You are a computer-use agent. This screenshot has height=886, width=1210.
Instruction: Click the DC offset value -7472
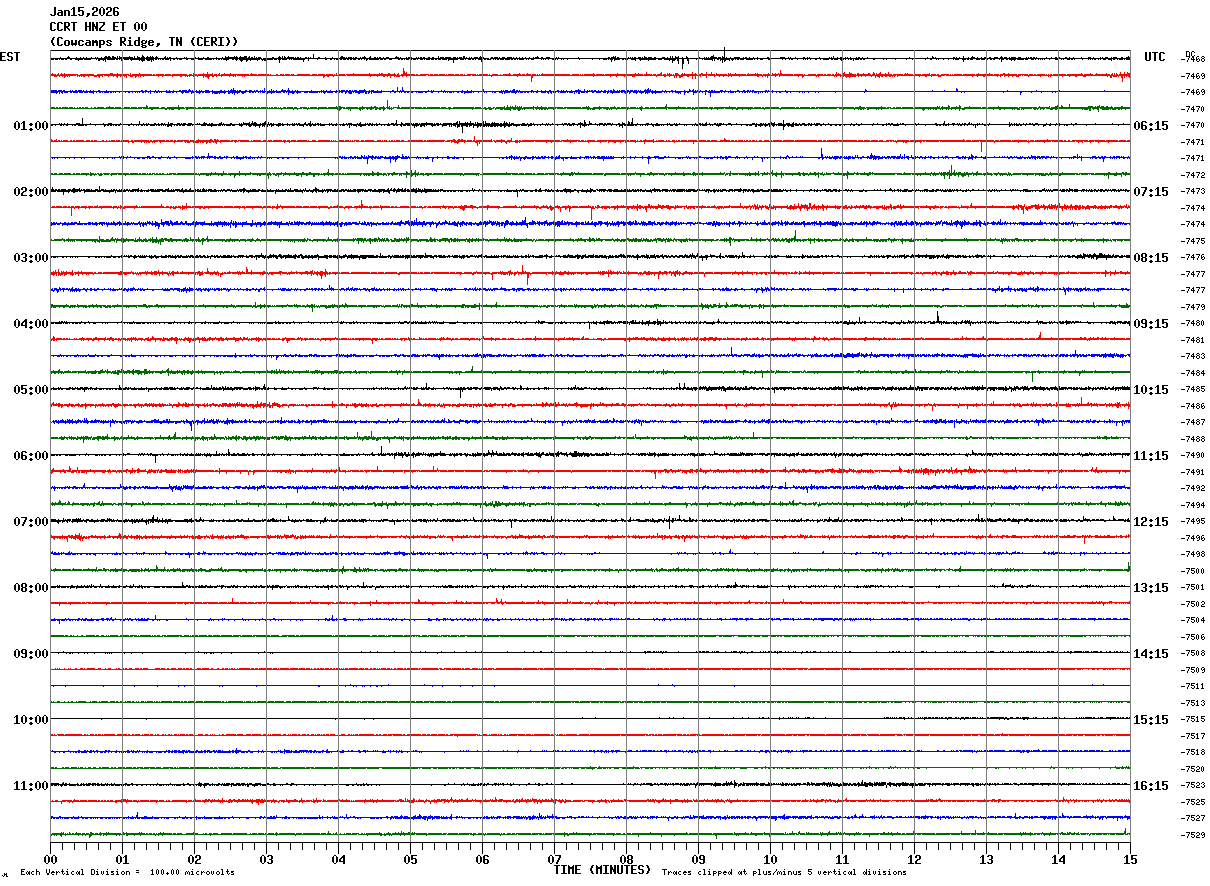point(1193,175)
